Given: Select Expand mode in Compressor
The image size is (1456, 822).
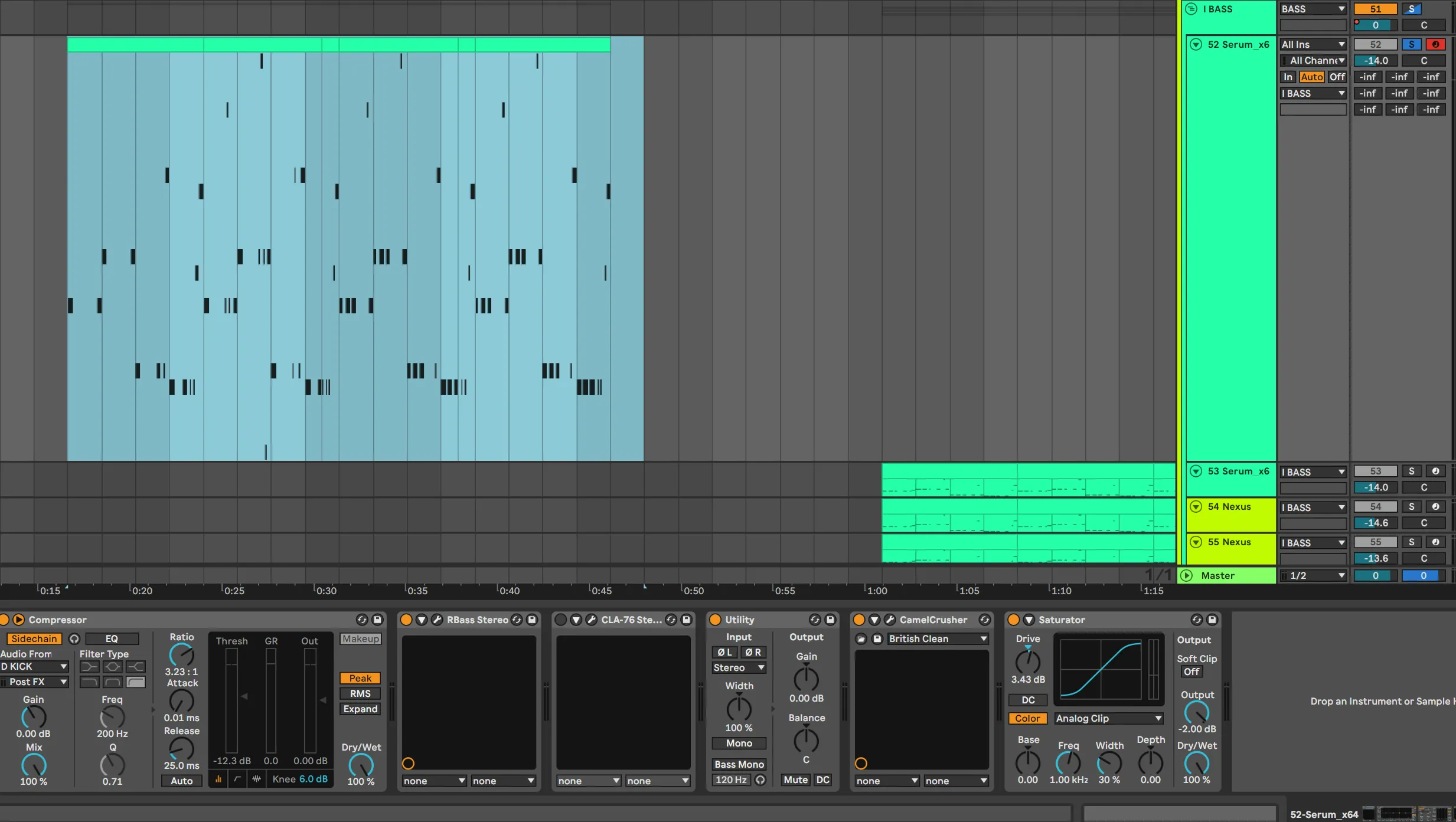Looking at the screenshot, I should (360, 709).
